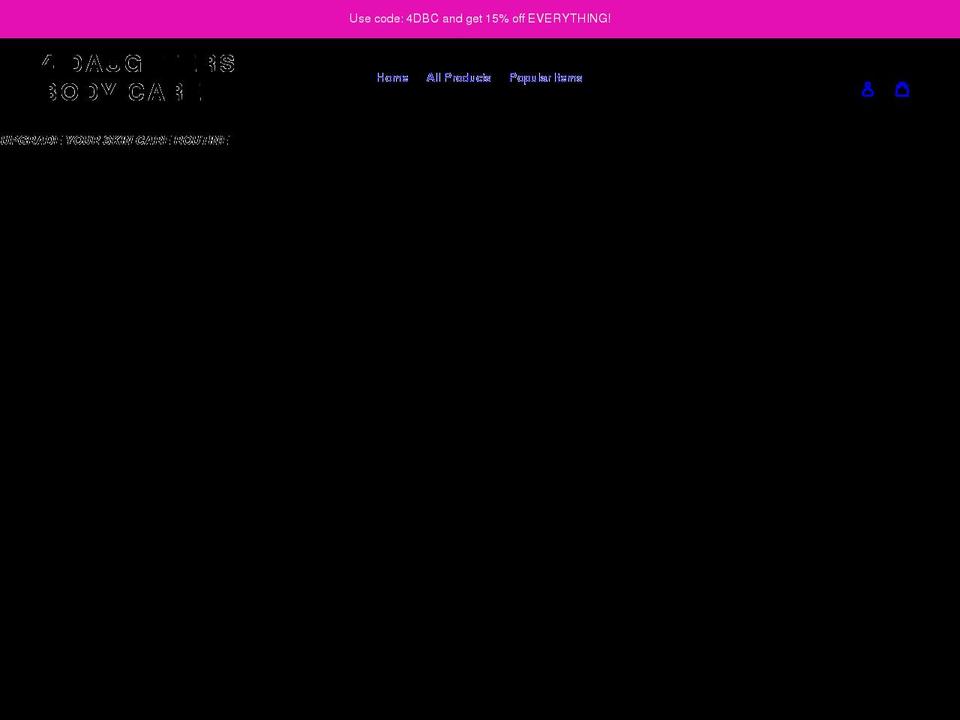
Task: Access account settings via profile icon
Action: tap(867, 89)
